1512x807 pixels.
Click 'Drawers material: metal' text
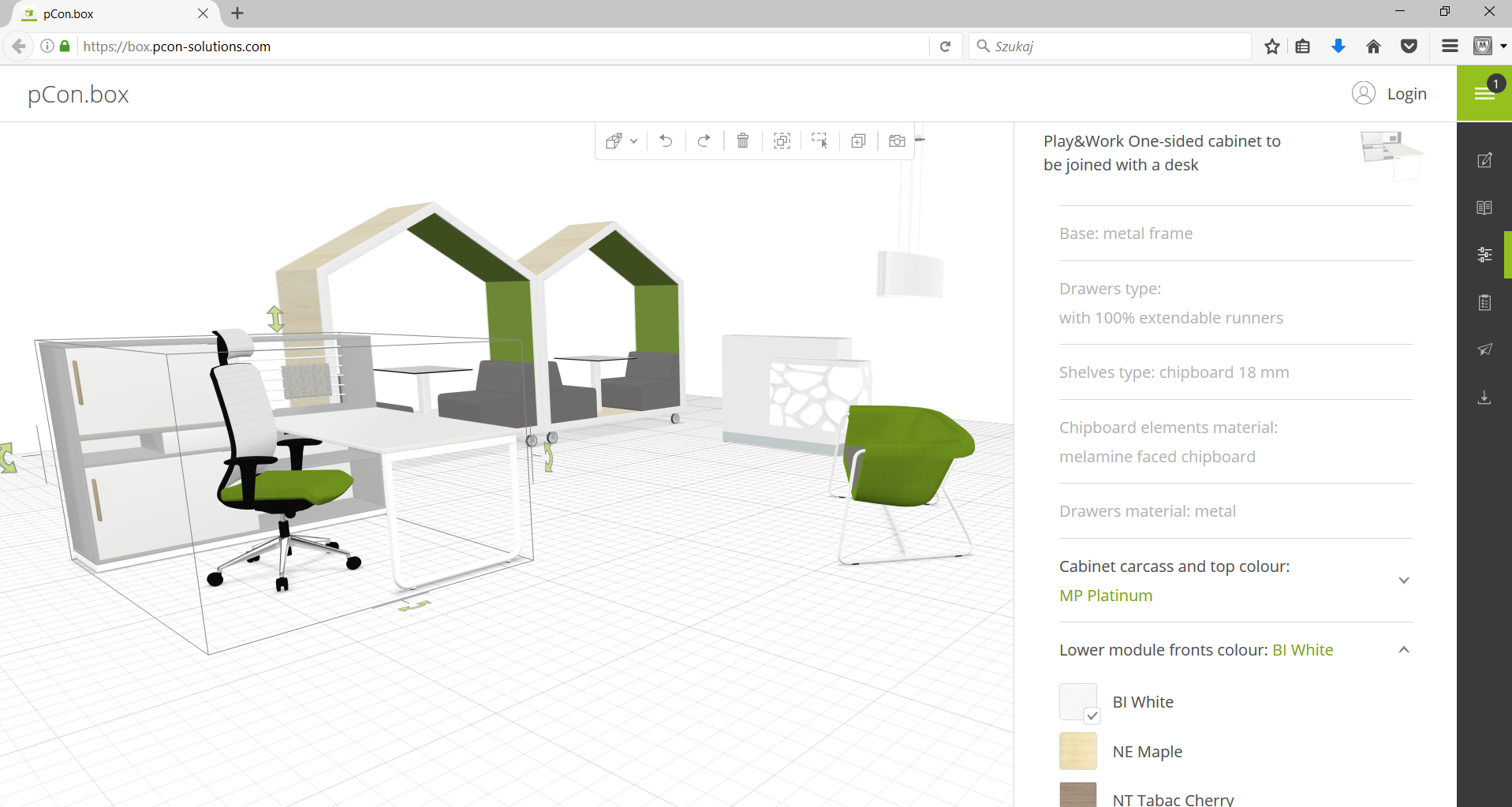1147,511
